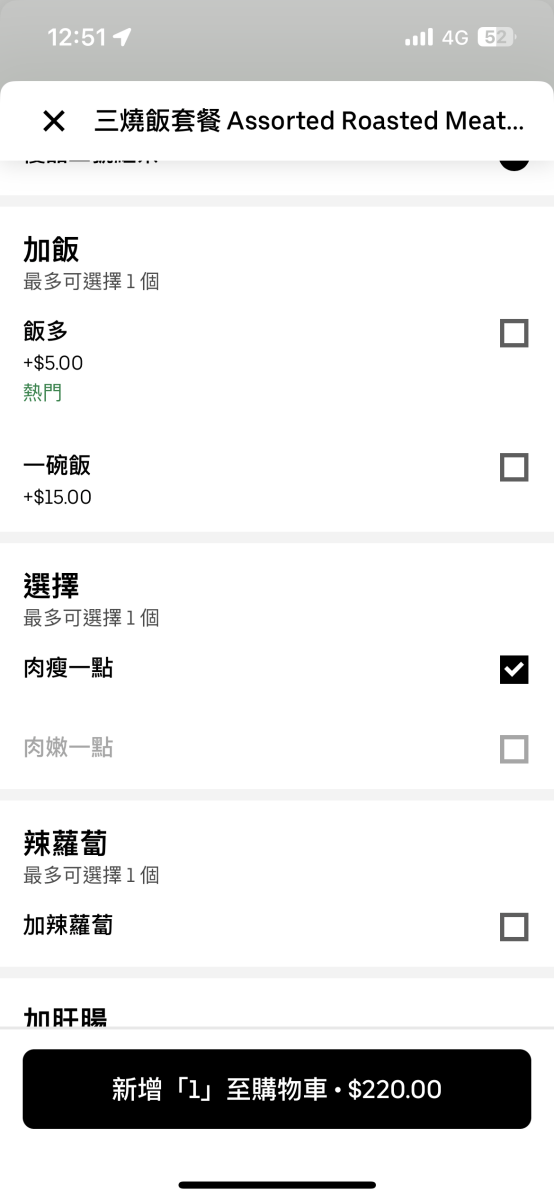Tap the 加辣蘿蔔 option label
The width and height of the screenshot is (554, 1200).
point(68,925)
